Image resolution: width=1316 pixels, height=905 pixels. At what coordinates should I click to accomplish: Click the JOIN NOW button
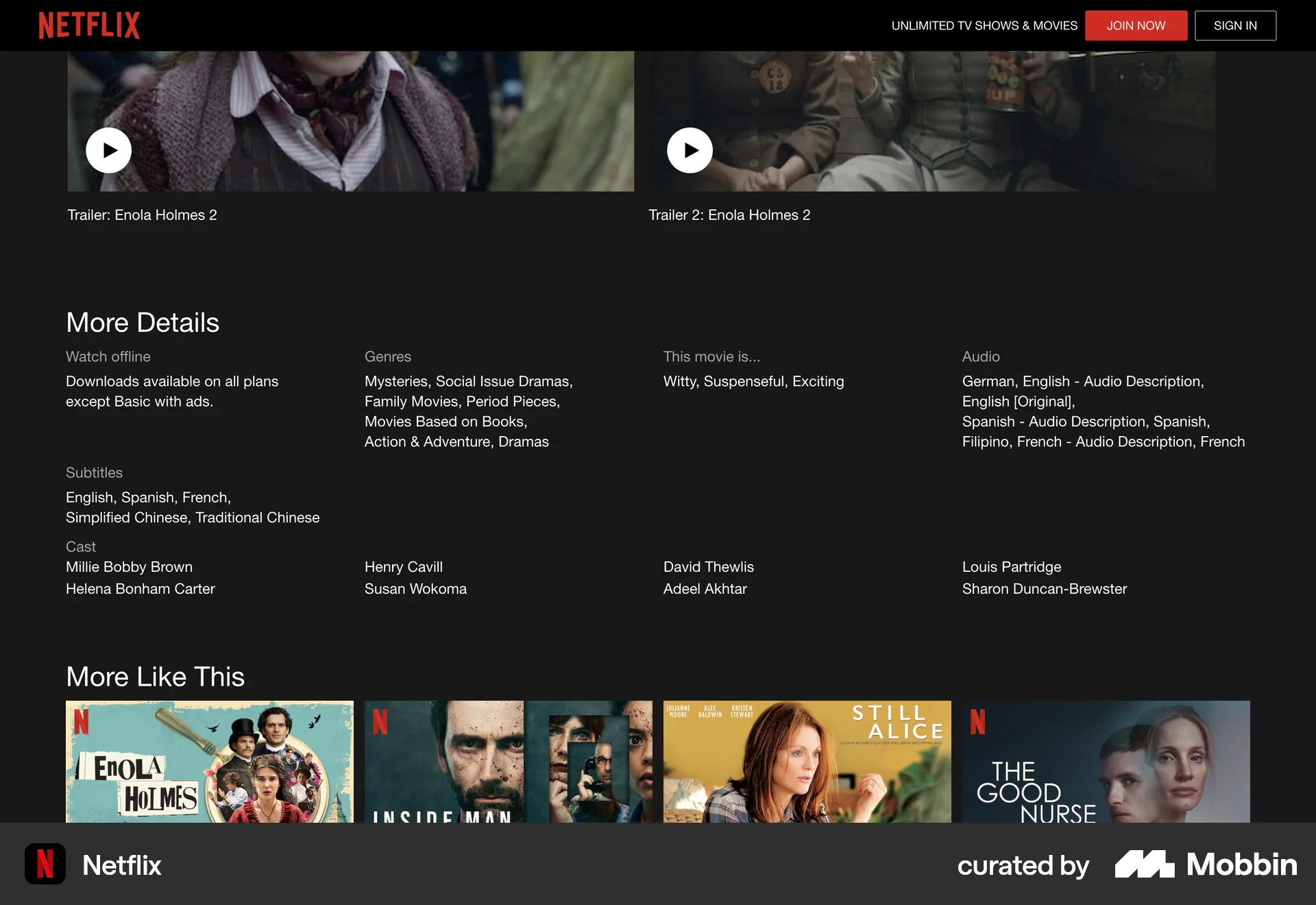(1135, 25)
